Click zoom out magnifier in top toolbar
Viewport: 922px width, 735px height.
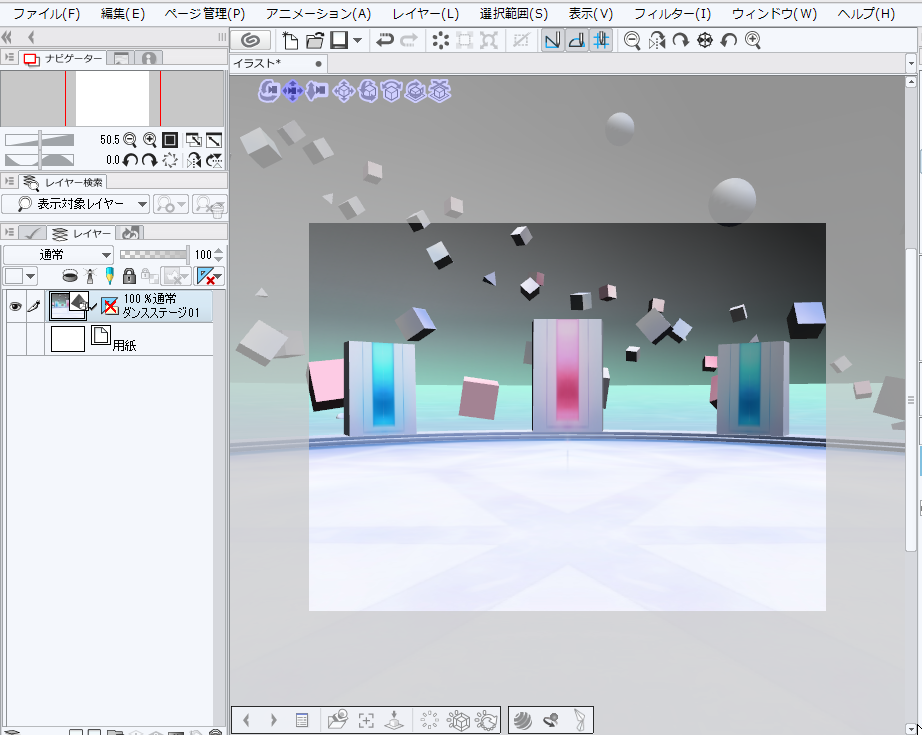[632, 40]
